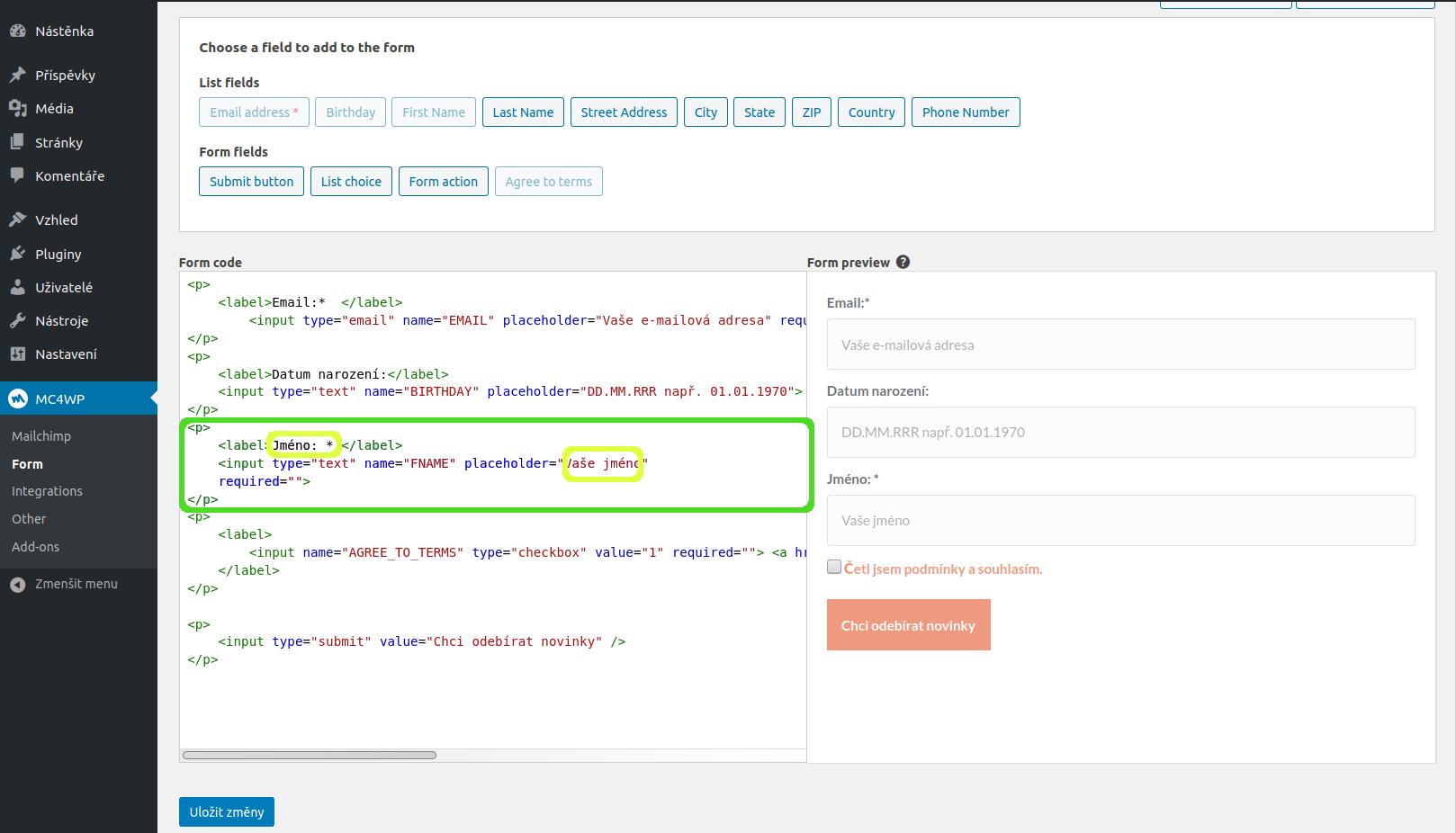Click the FNAME input line in code
The image size is (1456, 833).
pyautogui.click(x=433, y=463)
